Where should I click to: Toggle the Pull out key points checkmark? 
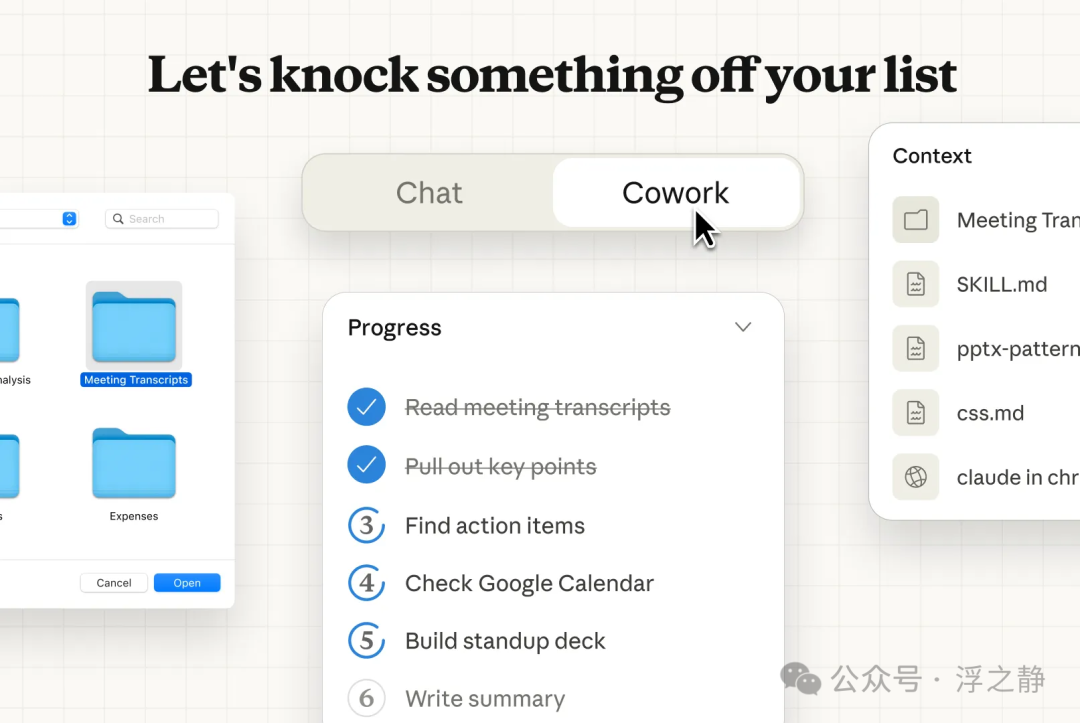tap(366, 466)
